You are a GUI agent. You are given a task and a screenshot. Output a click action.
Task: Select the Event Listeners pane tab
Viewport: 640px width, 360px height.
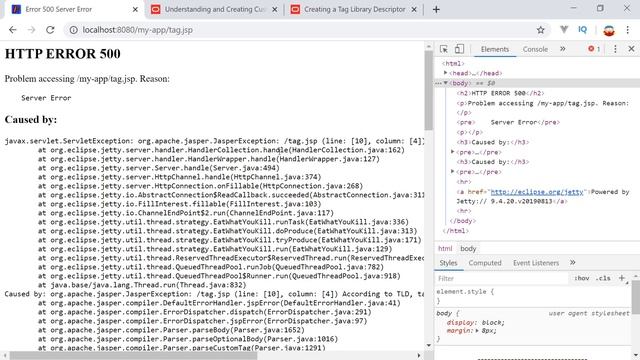(x=536, y=263)
